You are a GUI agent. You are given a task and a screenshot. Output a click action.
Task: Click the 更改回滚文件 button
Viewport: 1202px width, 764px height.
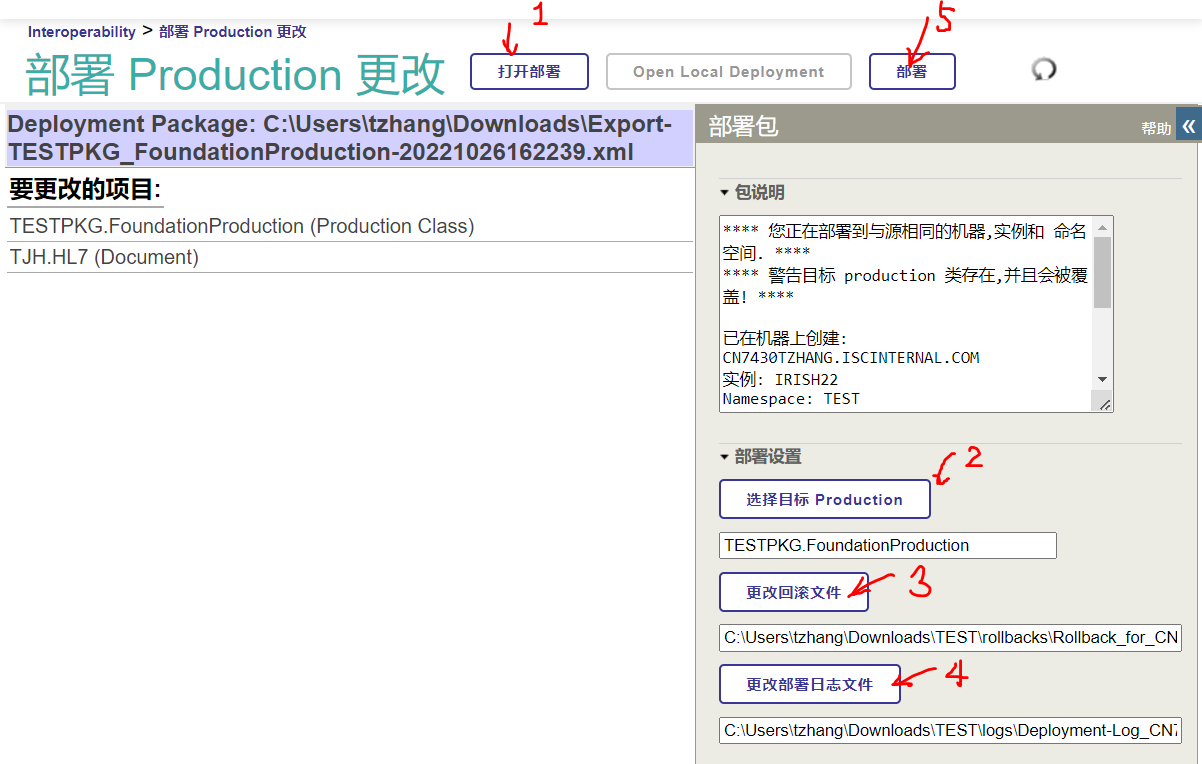793,592
